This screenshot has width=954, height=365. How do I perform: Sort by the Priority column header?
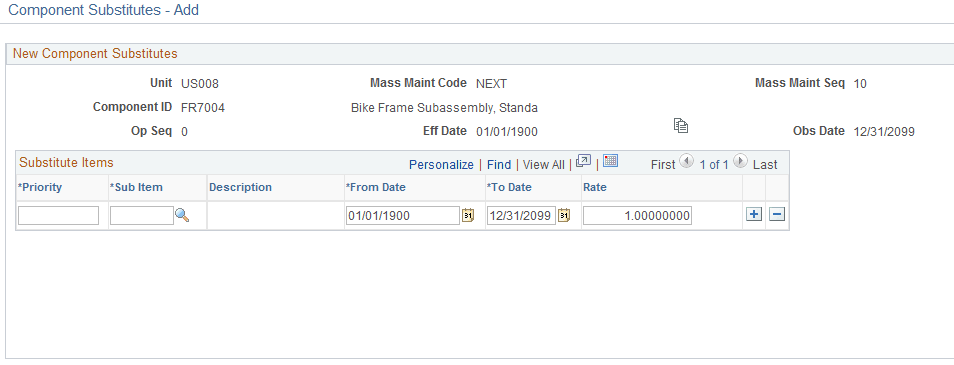(x=40, y=187)
